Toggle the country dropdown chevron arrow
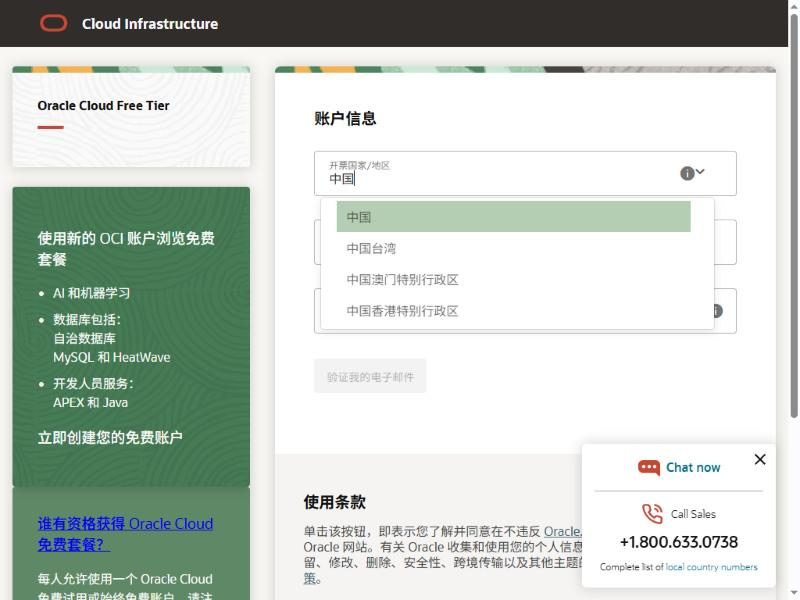This screenshot has height=600, width=800. [700, 172]
